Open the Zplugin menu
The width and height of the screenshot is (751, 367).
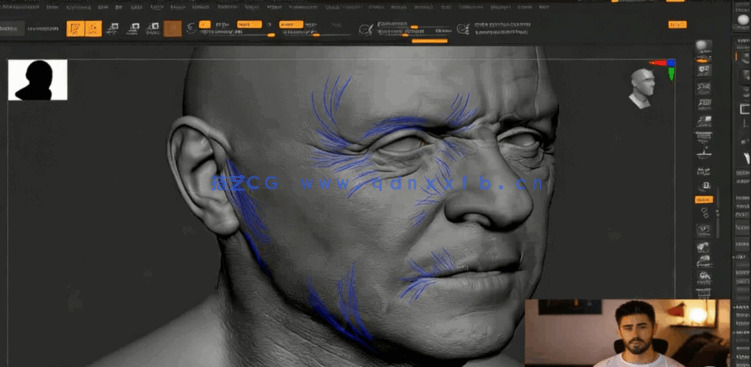(500, 7)
